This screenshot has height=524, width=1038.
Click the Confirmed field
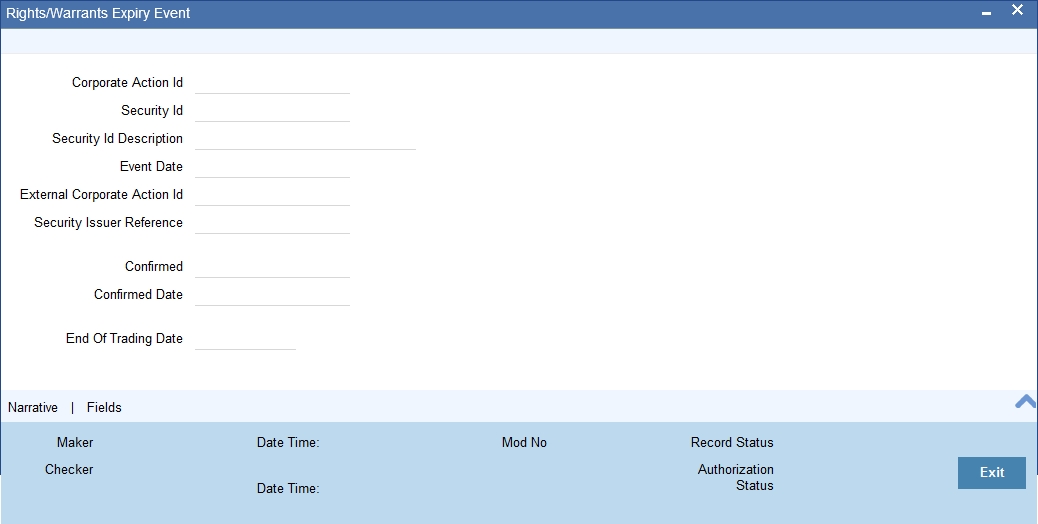(x=272, y=266)
